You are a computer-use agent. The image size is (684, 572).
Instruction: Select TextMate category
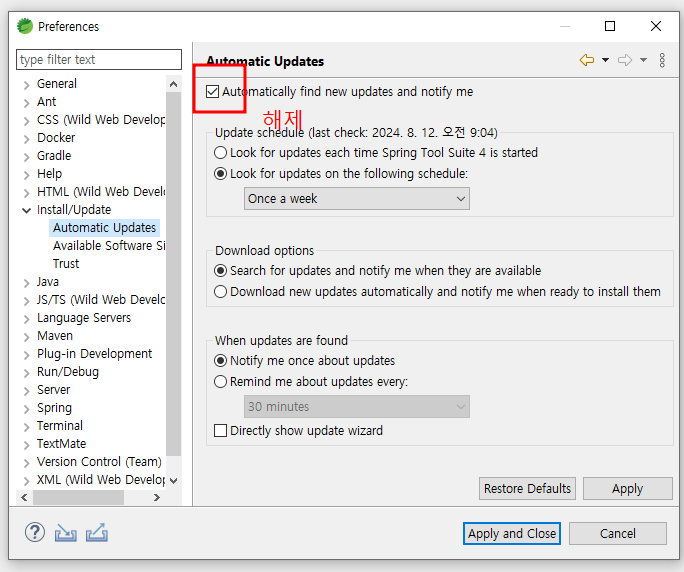coord(62,444)
